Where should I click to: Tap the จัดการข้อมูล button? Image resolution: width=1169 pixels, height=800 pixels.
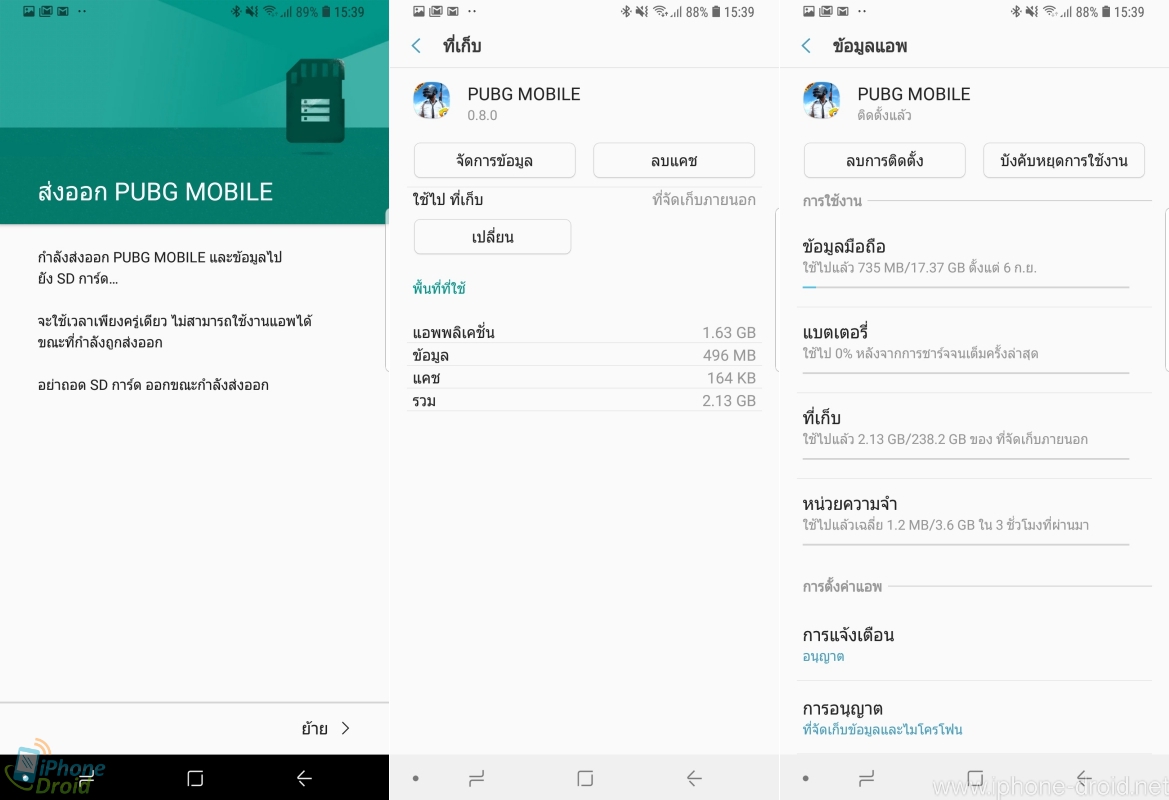coord(494,160)
